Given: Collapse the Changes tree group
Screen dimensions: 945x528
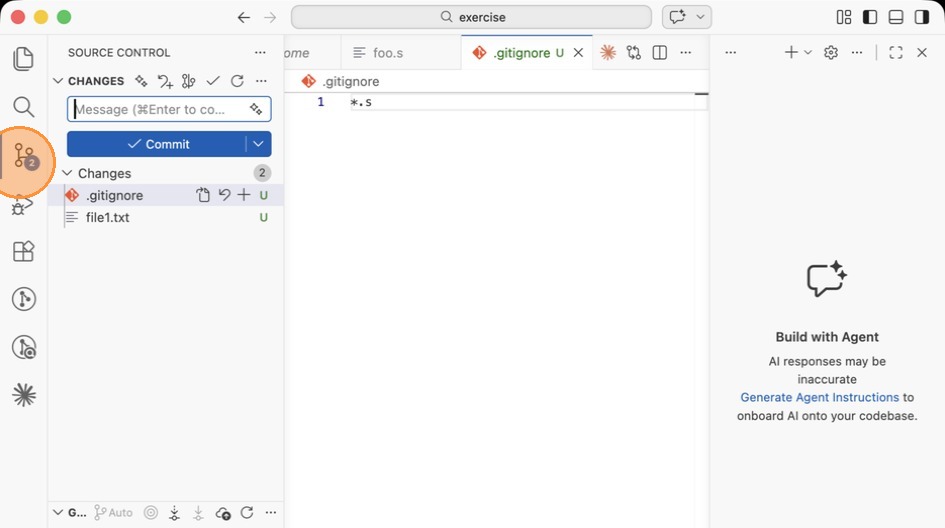Looking at the screenshot, I should point(68,173).
